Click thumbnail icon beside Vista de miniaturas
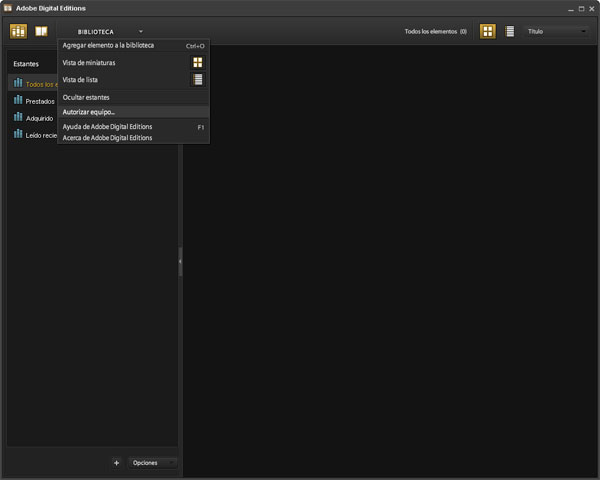Screen dimensions: 600x480 point(197,62)
